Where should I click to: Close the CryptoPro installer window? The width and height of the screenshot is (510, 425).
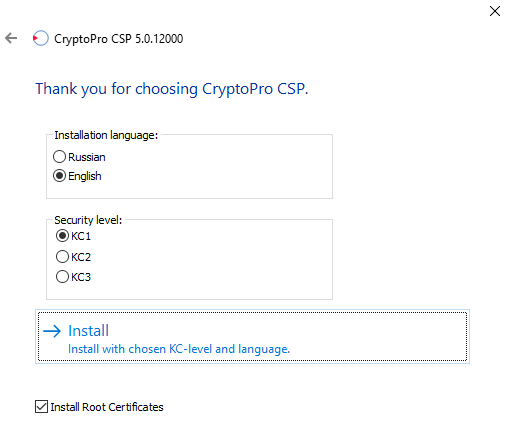(x=495, y=11)
